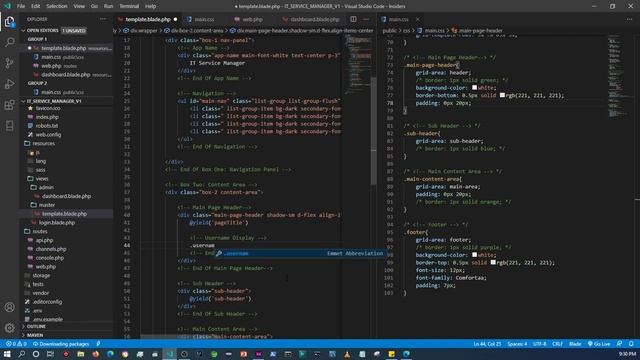The height and width of the screenshot is (360, 640).
Task: Open web.config in the explorer tree
Action: (48, 134)
